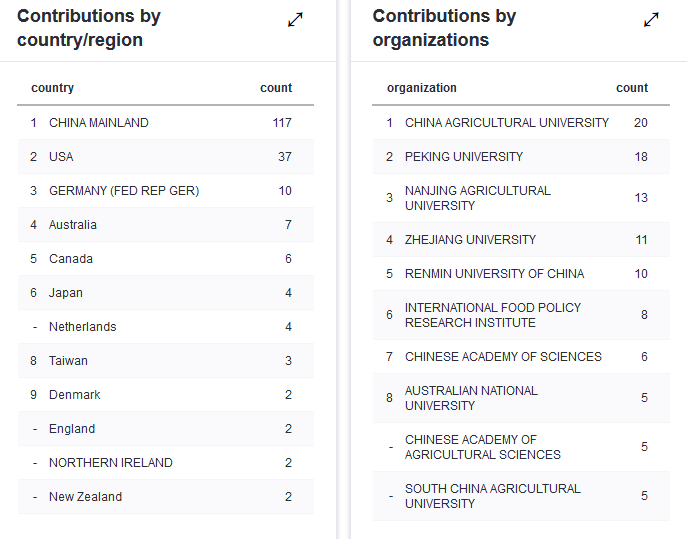
Task: Sort country table by count header
Action: 276,88
